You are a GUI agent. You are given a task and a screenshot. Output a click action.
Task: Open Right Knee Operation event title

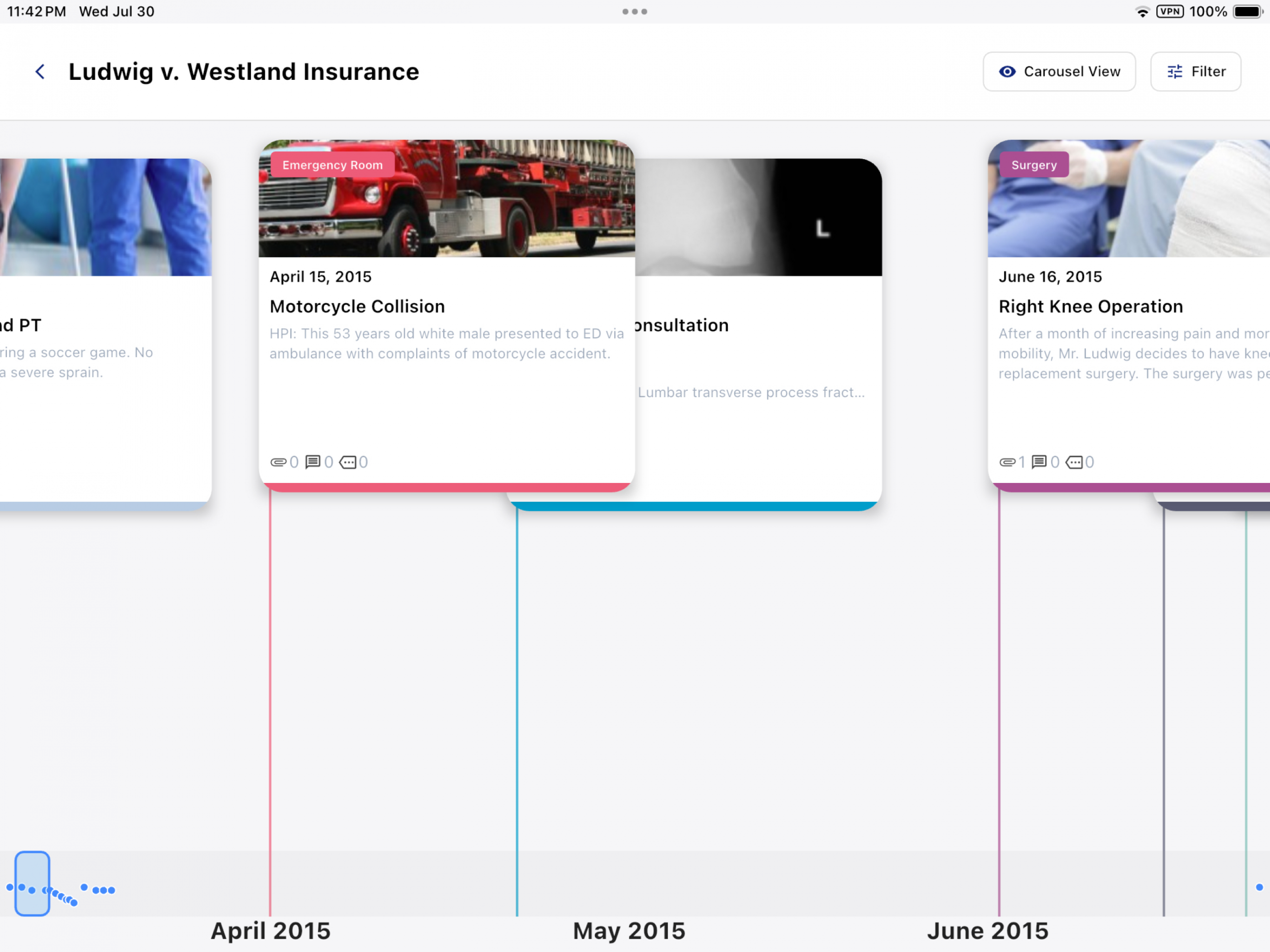pyautogui.click(x=1090, y=306)
